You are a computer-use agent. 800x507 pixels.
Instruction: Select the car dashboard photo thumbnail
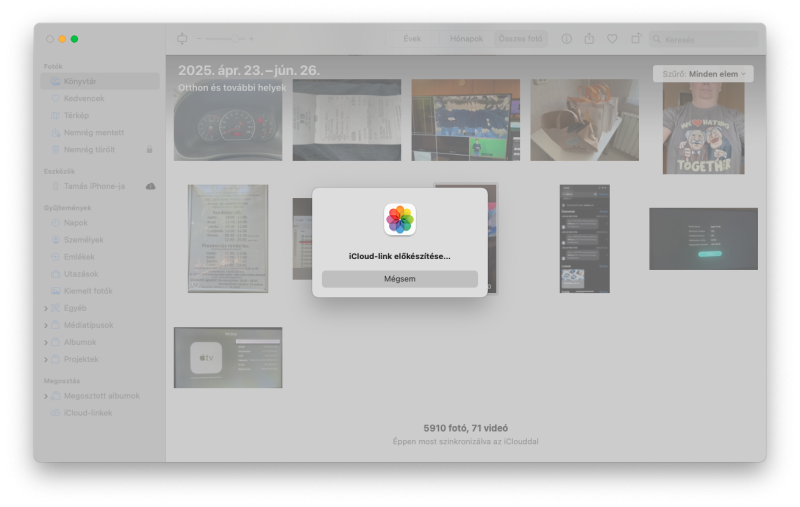[x=228, y=120]
